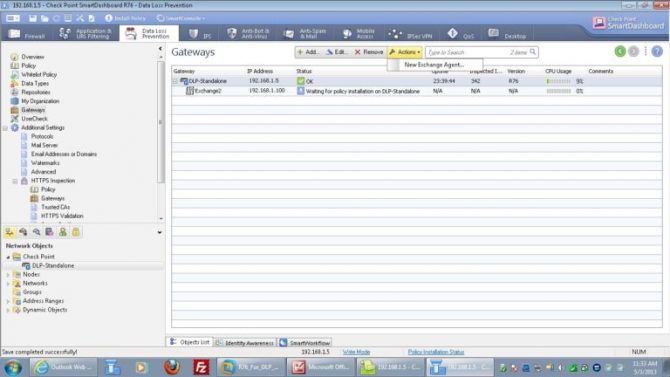Click the Add gateway button
The width and height of the screenshot is (670, 377).
click(308, 52)
